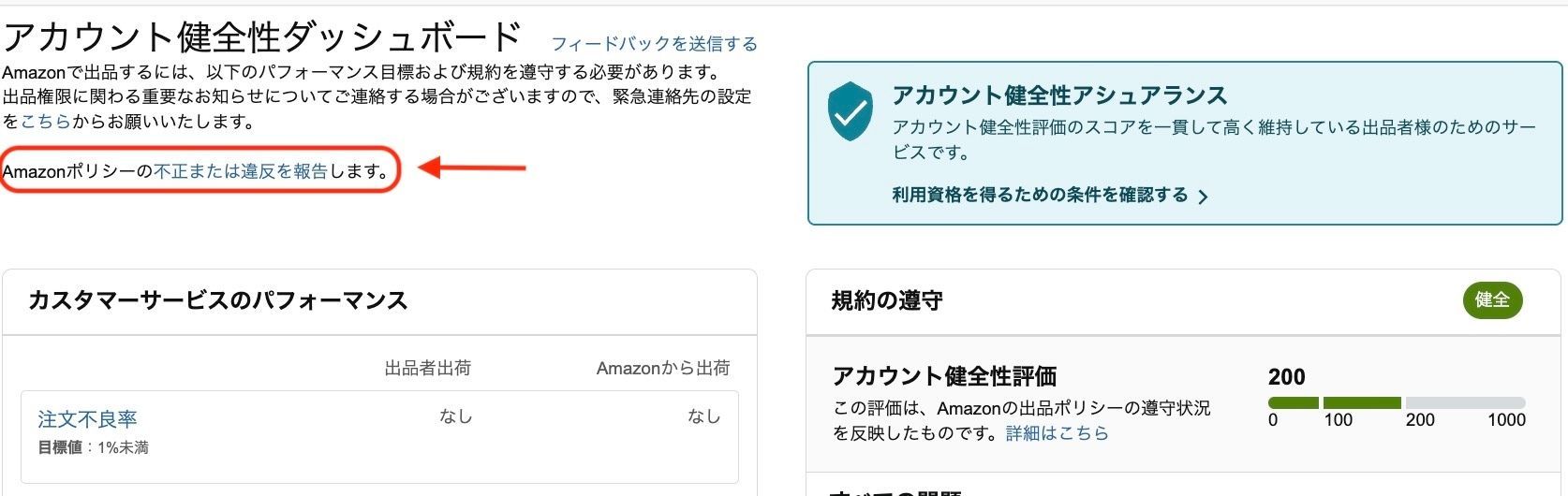The height and width of the screenshot is (496, 1568).
Task: Click the red arrow annotation
Action: click(471, 168)
